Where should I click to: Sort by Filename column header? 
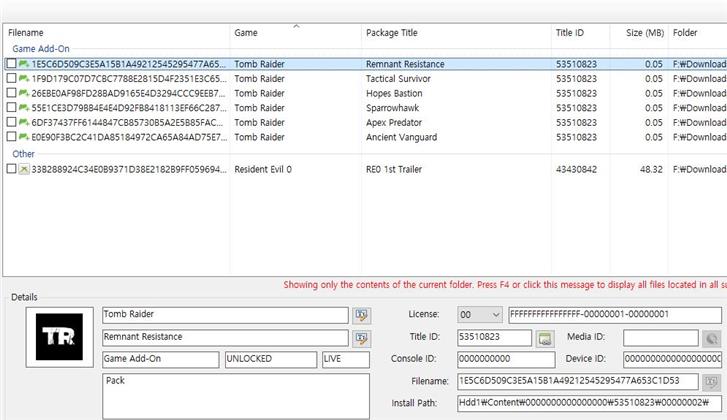point(26,33)
